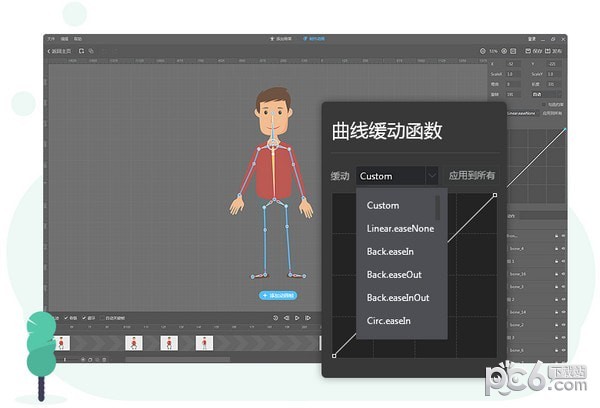Click the loop playback icon in timeline
This screenshot has height=408, width=600.
click(275, 318)
